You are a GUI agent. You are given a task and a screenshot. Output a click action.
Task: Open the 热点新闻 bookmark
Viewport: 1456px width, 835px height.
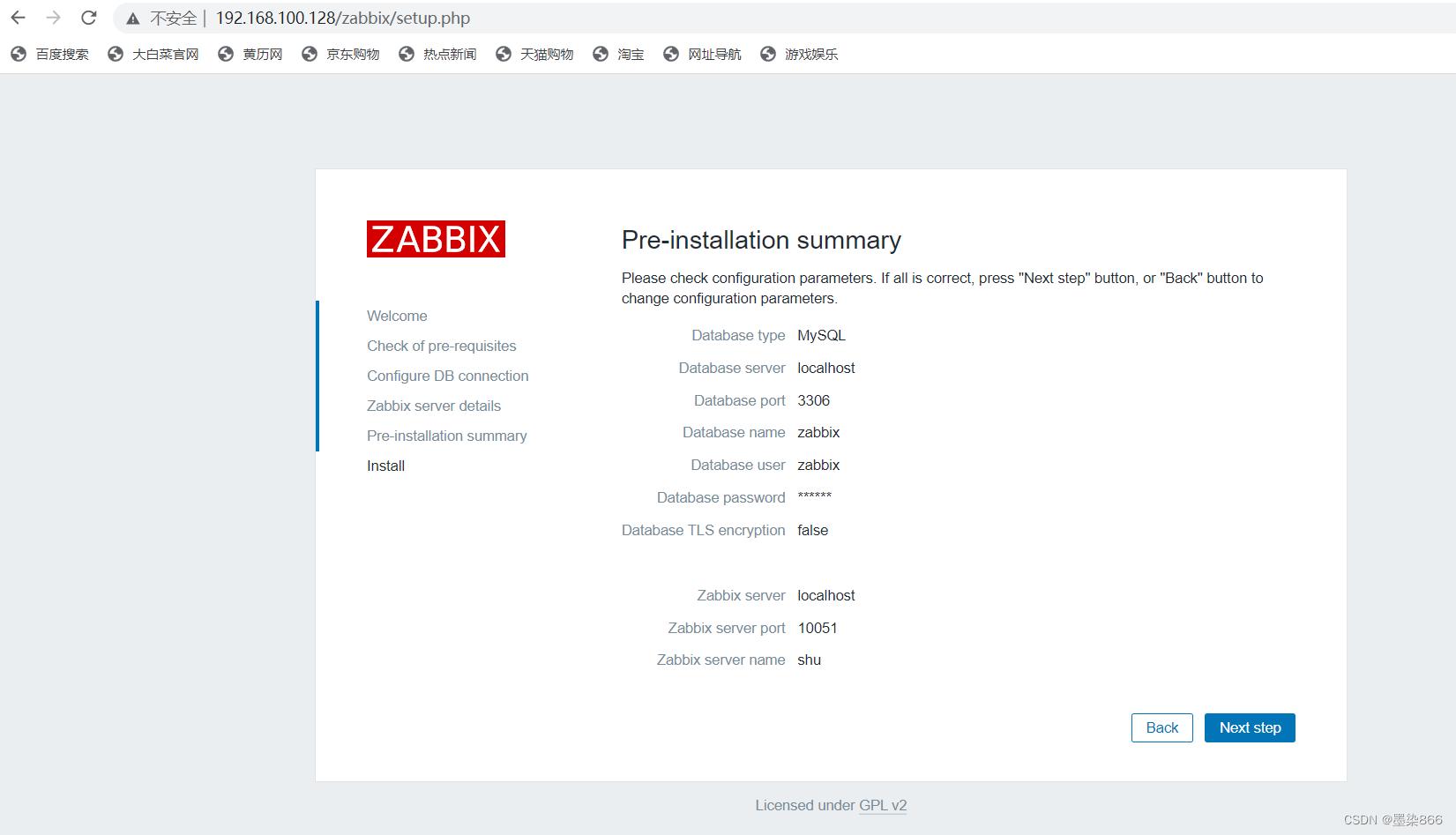click(437, 55)
